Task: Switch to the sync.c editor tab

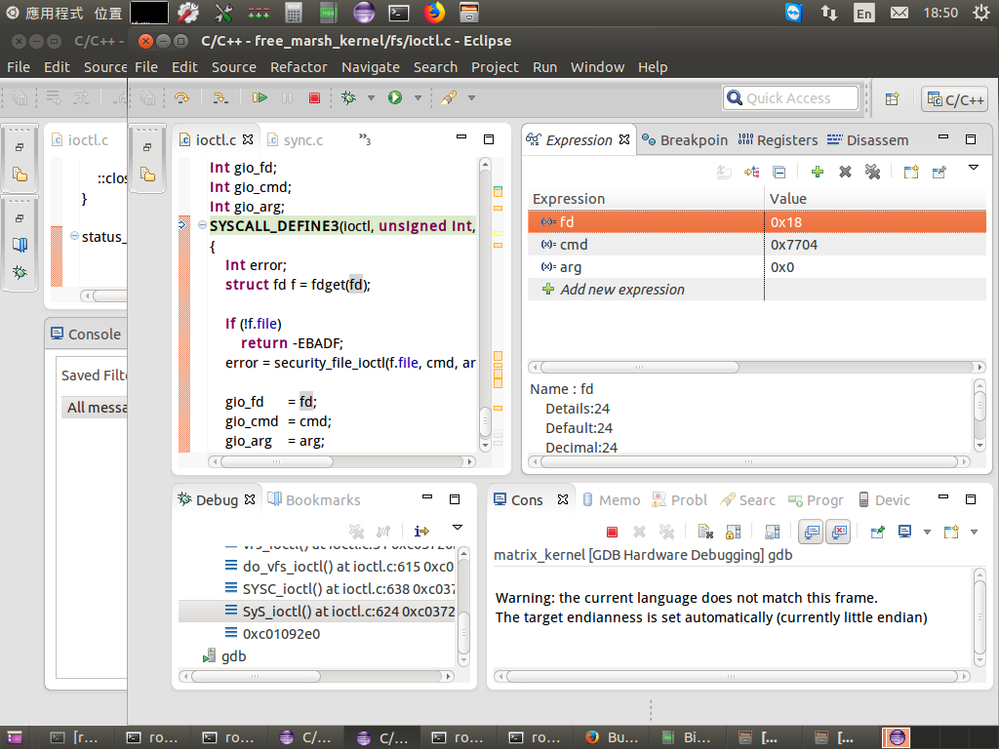Action: pyautogui.click(x=295, y=140)
